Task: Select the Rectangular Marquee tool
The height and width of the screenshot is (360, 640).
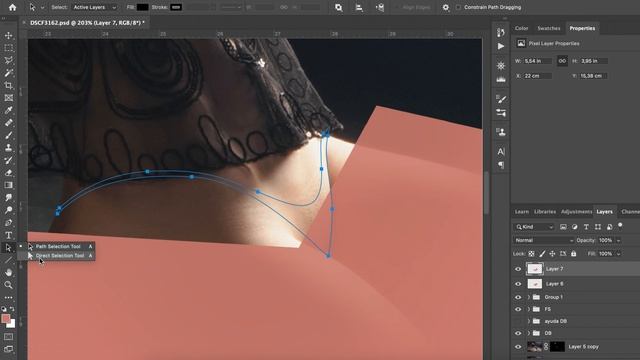Action: [x=9, y=48]
